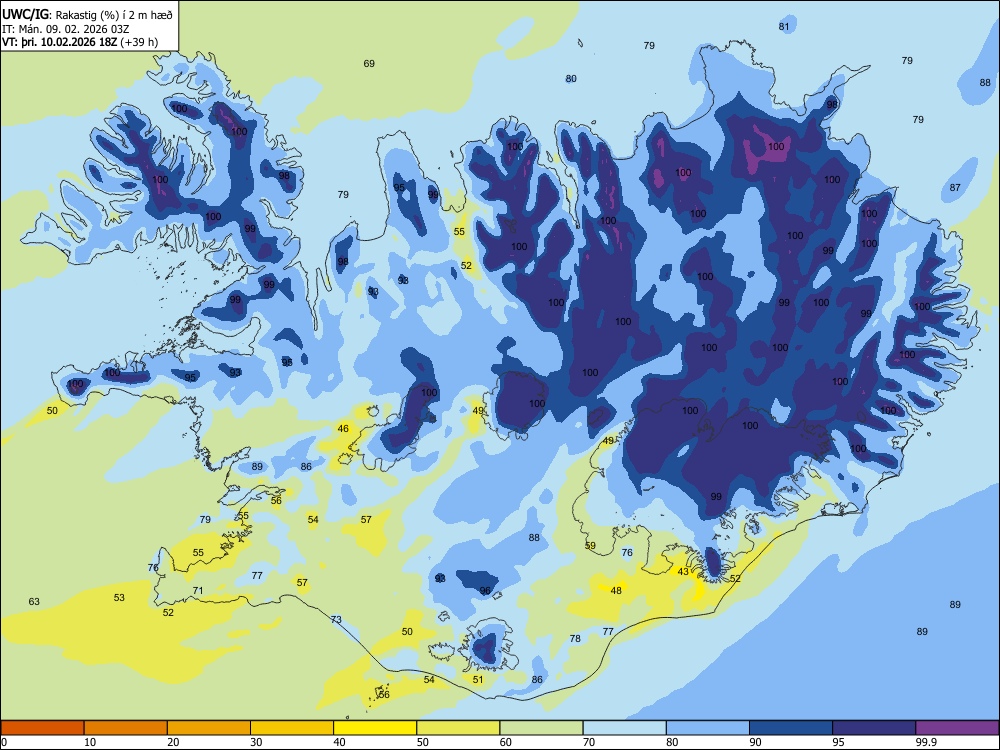Screen dimensions: 1000x750
Task: Click the medium blue 90–95 legend swatch
Action: pos(791,728)
